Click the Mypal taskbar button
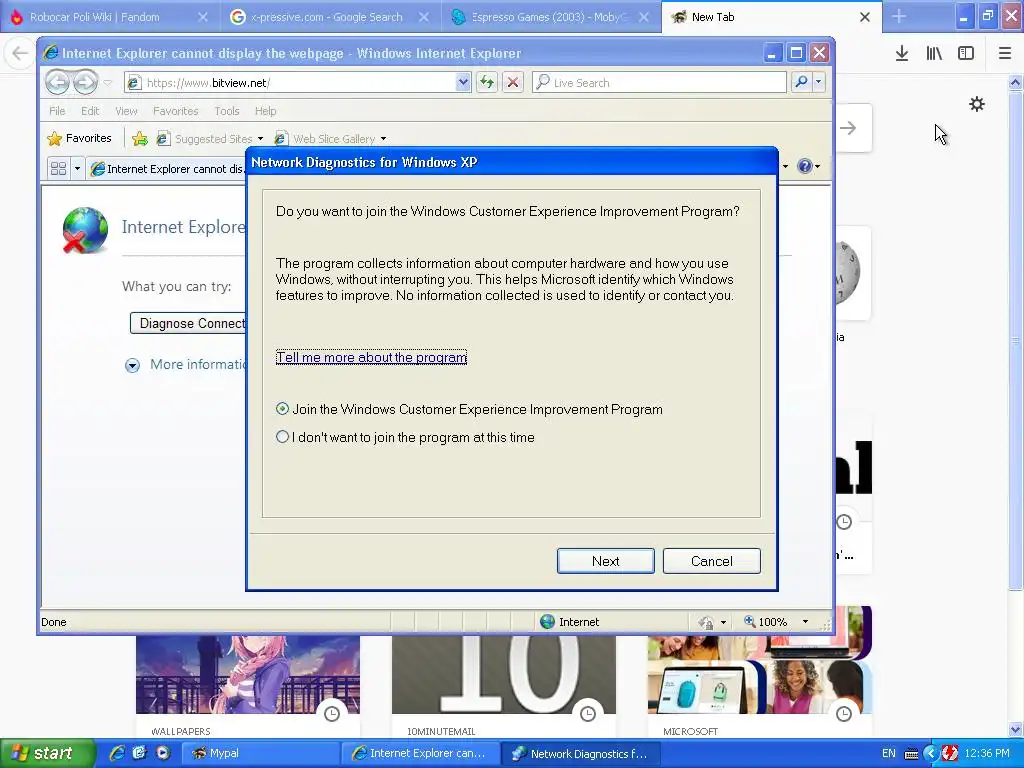Screen dimensions: 1024x768 [x=260, y=753]
